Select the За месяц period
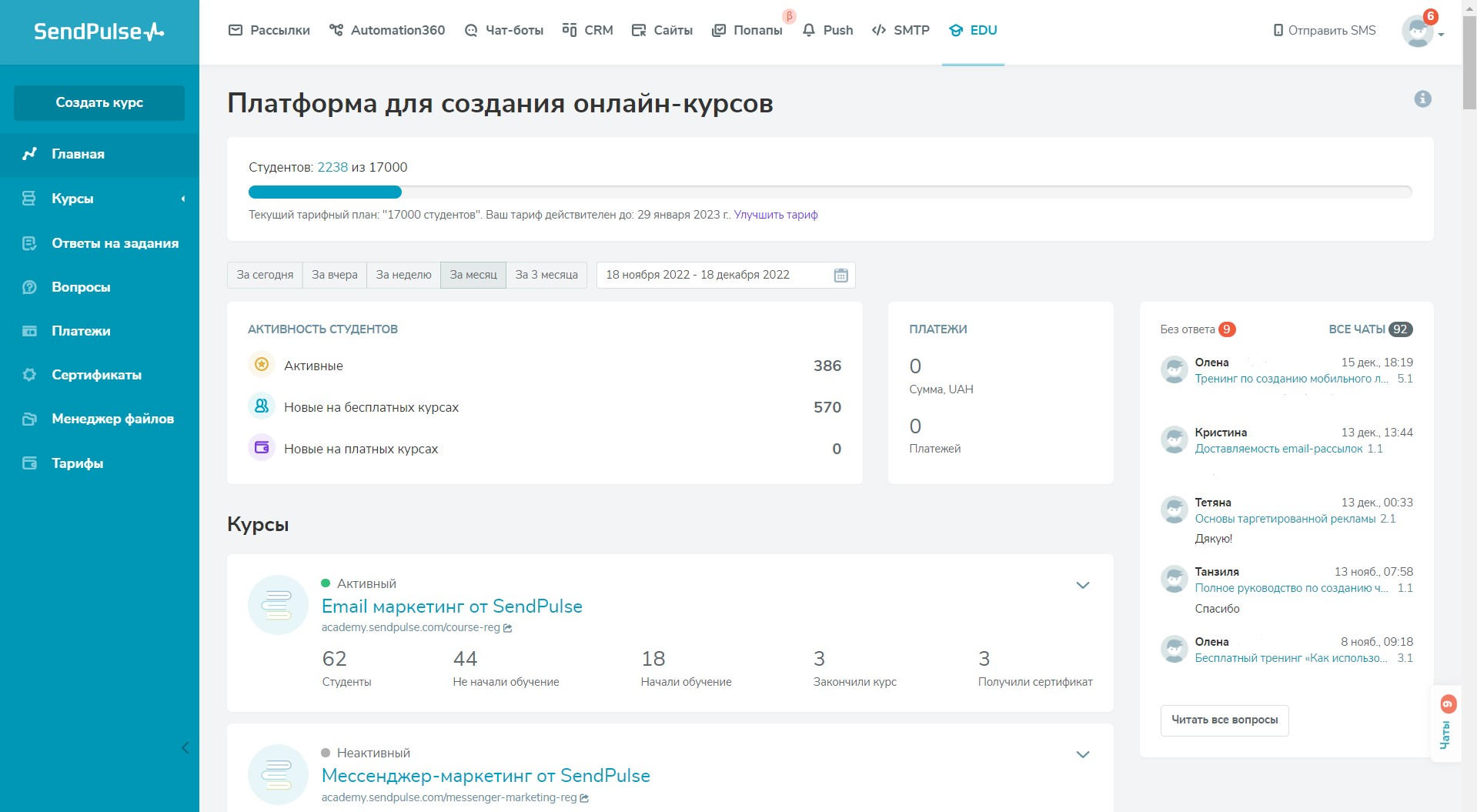This screenshot has width=1477, height=812. point(473,275)
